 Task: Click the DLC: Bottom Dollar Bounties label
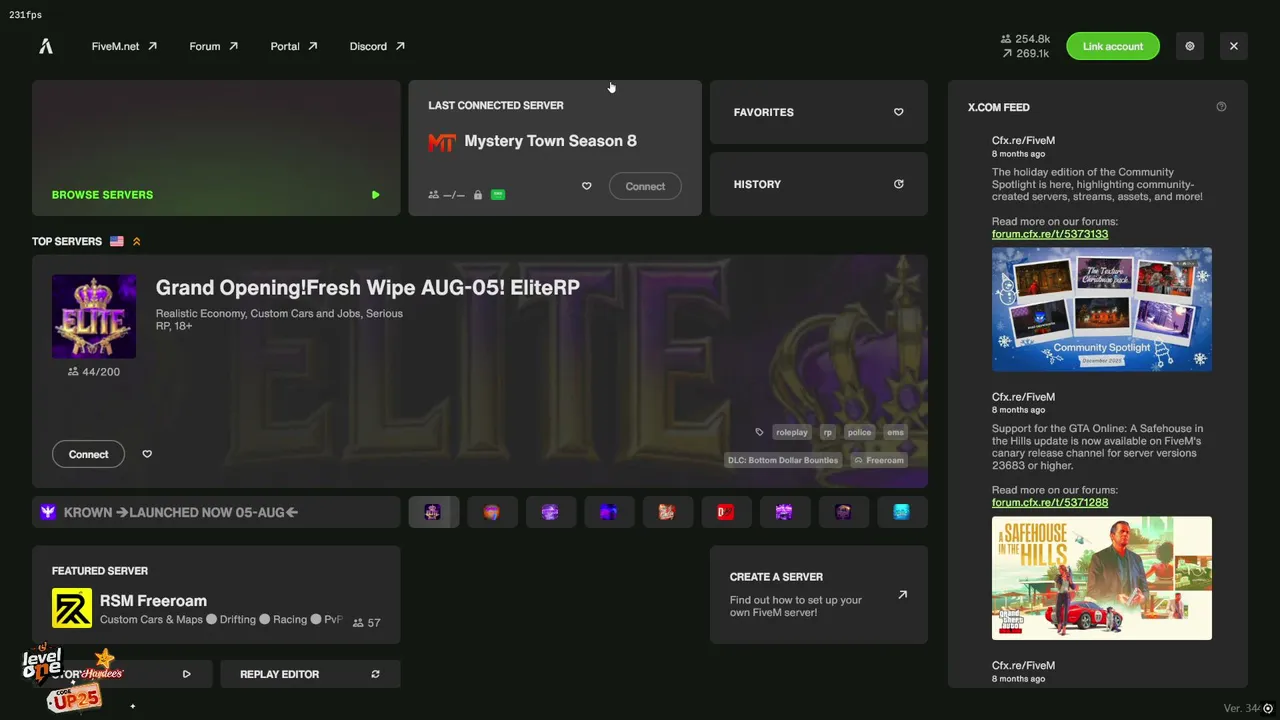[783, 460]
